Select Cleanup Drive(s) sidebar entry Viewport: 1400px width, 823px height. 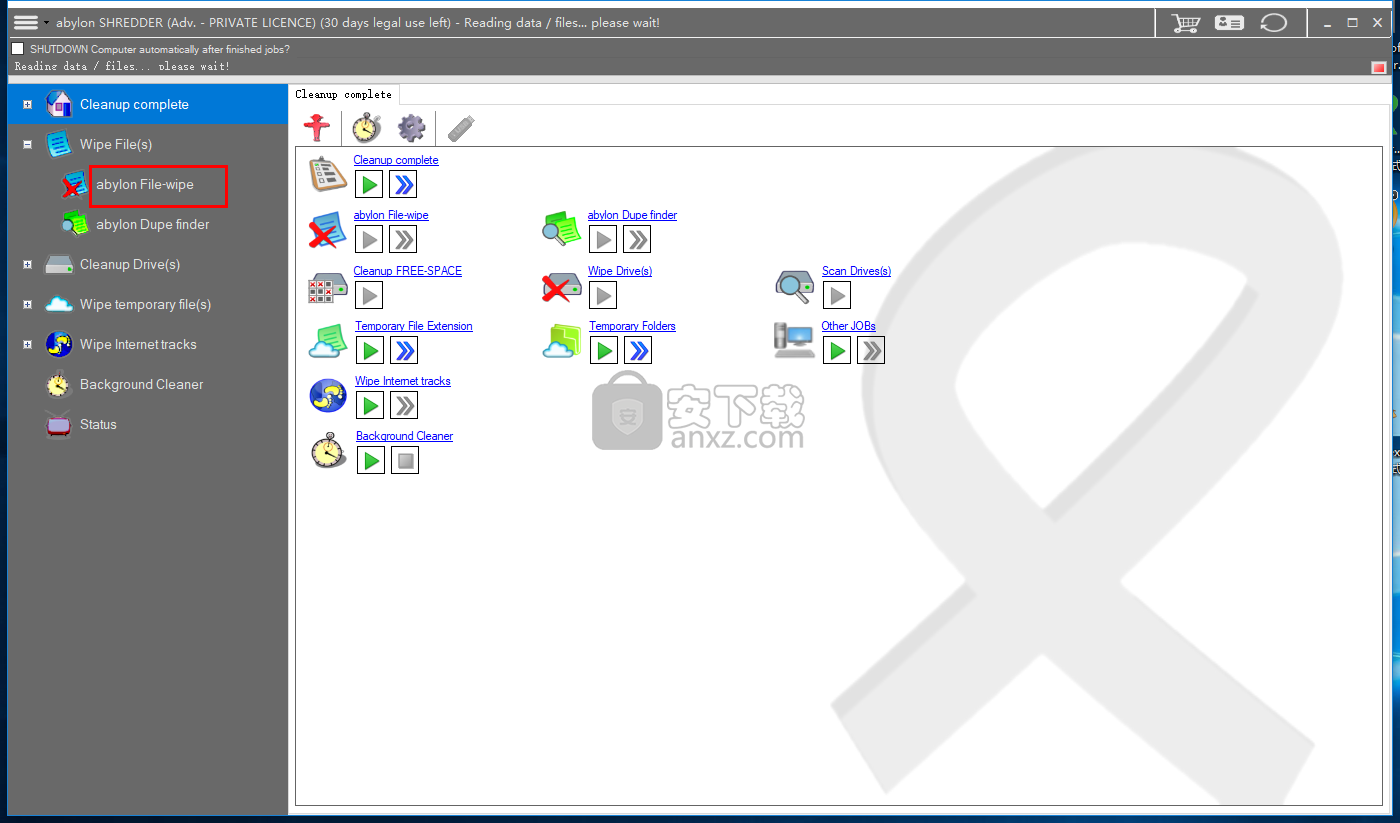[130, 264]
